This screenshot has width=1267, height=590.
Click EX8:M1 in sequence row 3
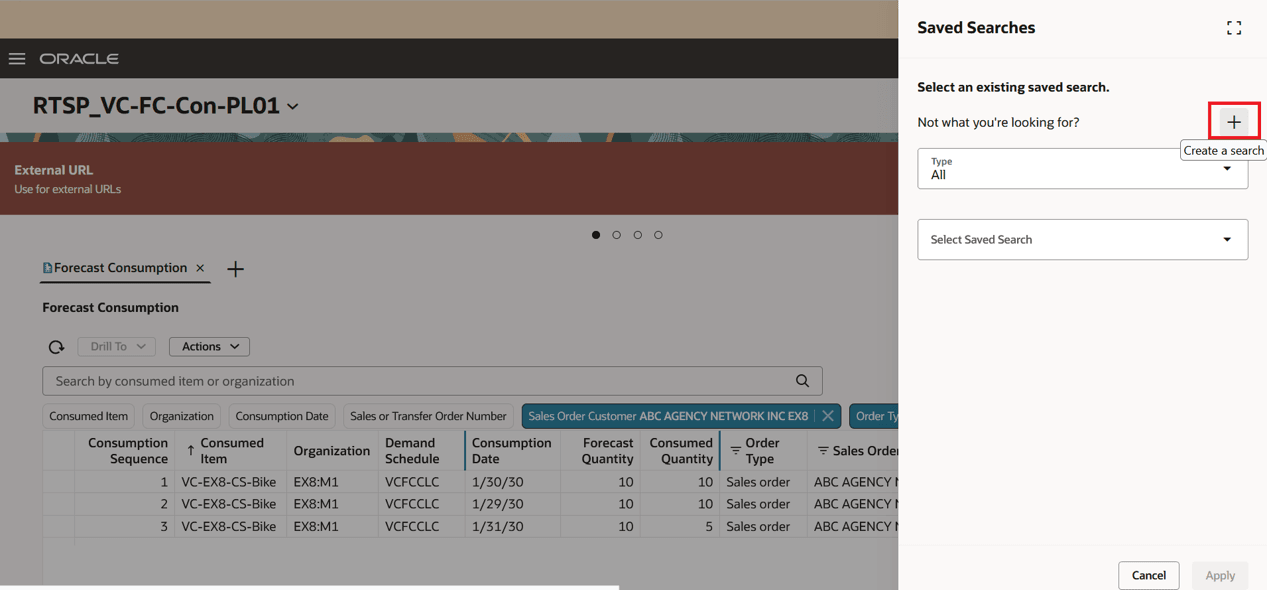coord(316,526)
